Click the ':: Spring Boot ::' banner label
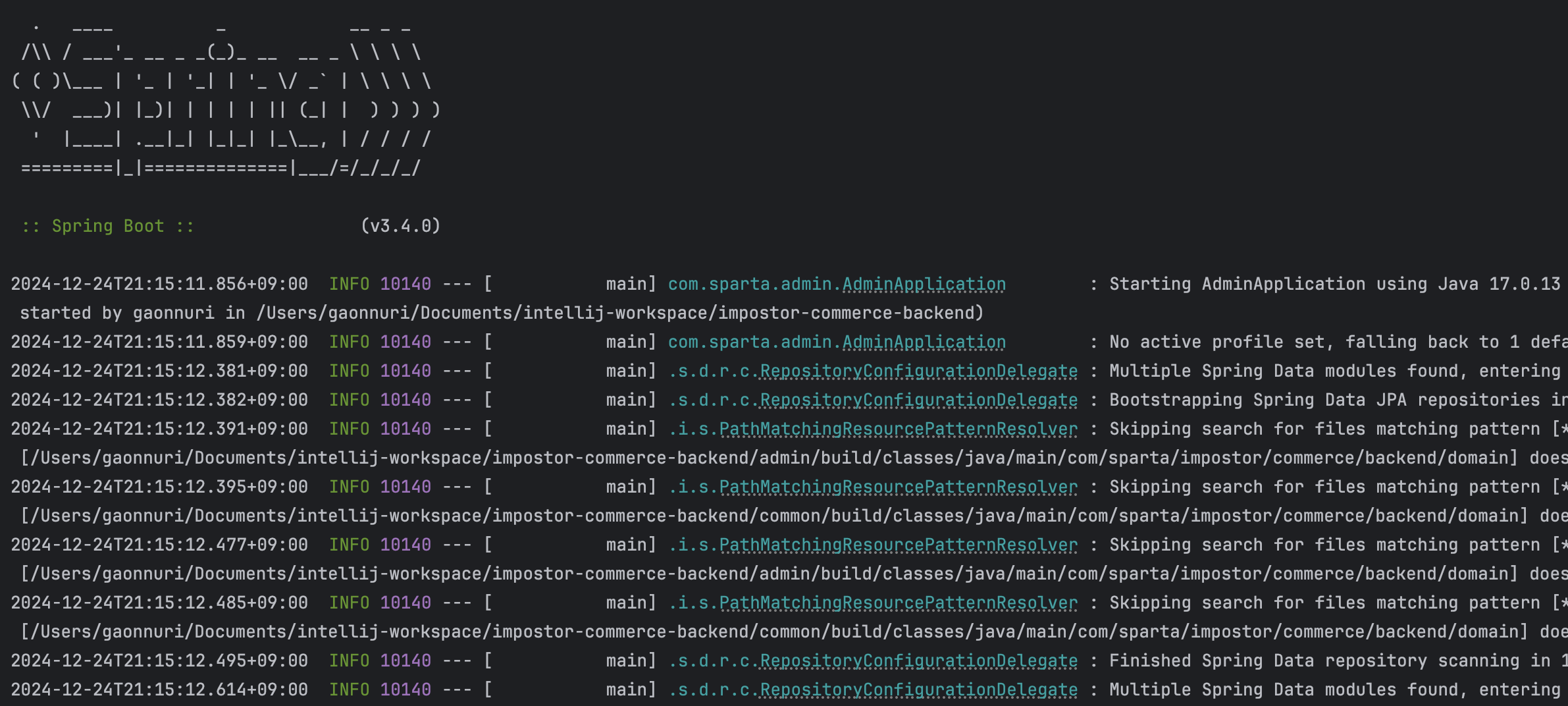 tap(108, 226)
